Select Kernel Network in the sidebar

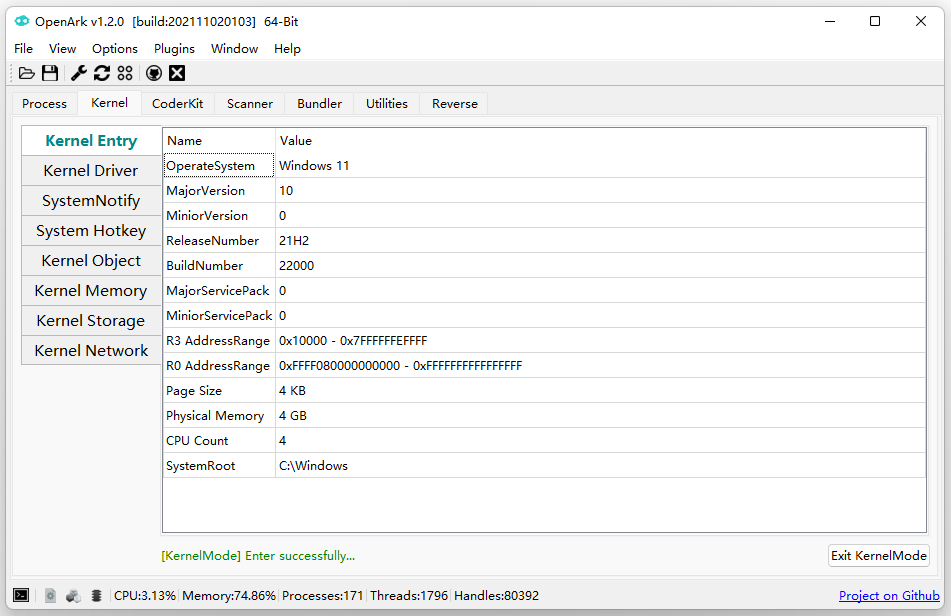click(91, 350)
